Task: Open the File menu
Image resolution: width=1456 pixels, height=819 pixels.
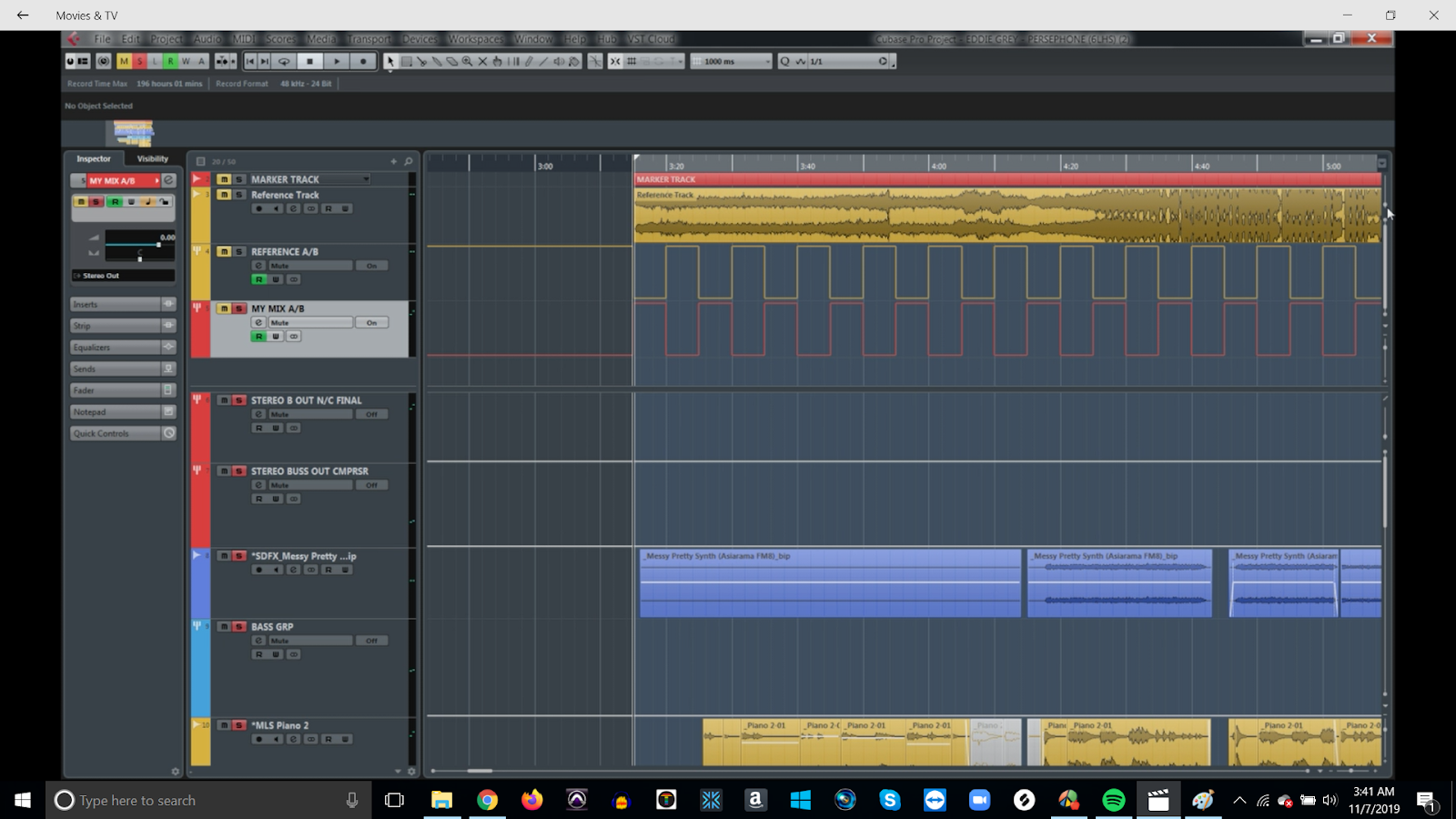Action: coord(102,39)
